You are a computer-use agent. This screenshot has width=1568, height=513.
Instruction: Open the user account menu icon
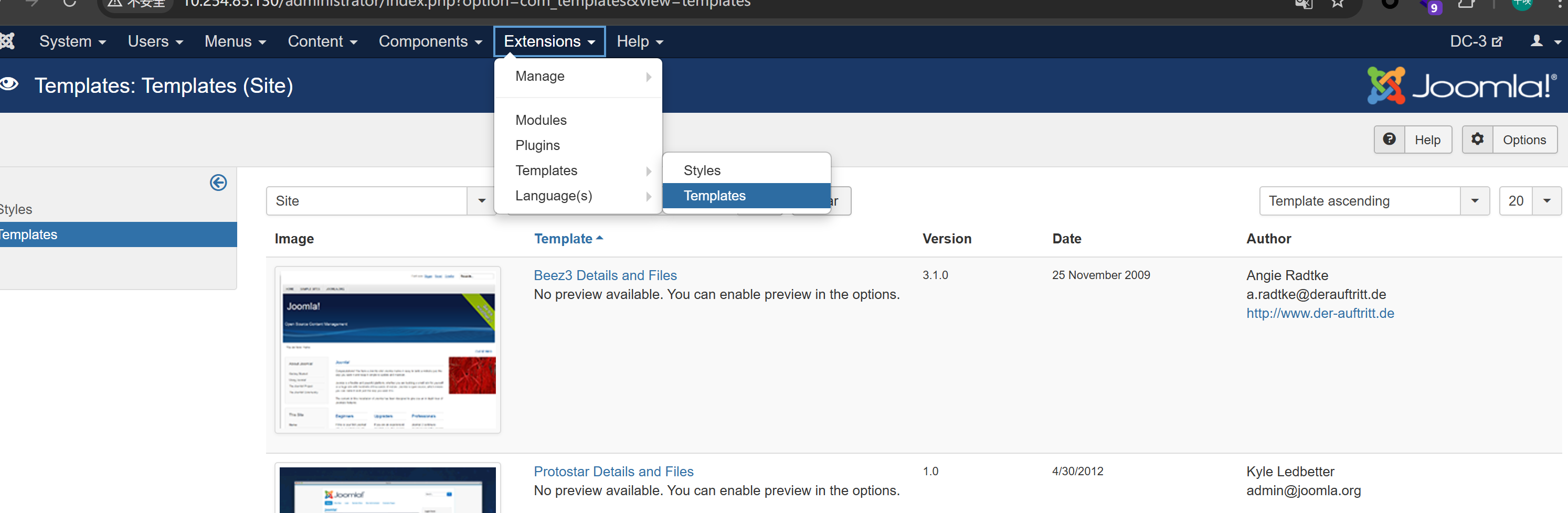[1544, 41]
